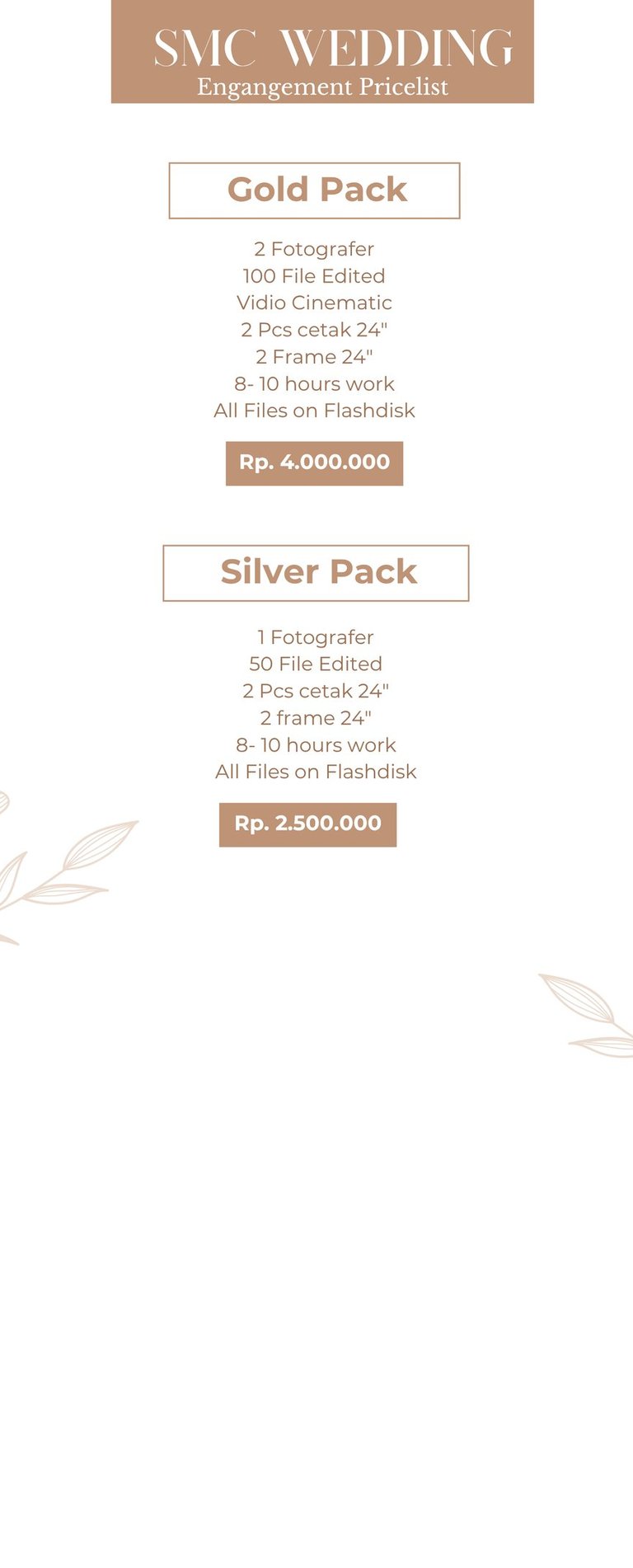This screenshot has height=1568, width=633.
Task: Click the Gold Pack heading box
Action: (x=314, y=190)
